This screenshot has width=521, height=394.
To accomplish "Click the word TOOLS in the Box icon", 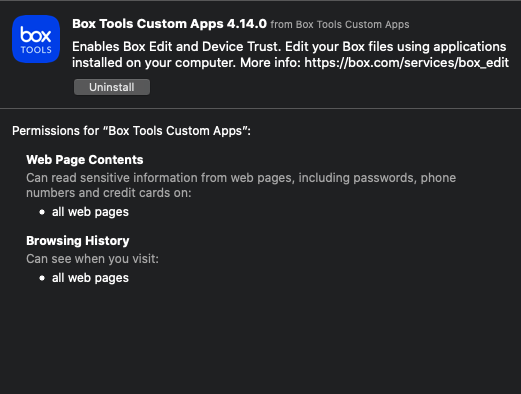I will click(36, 50).
